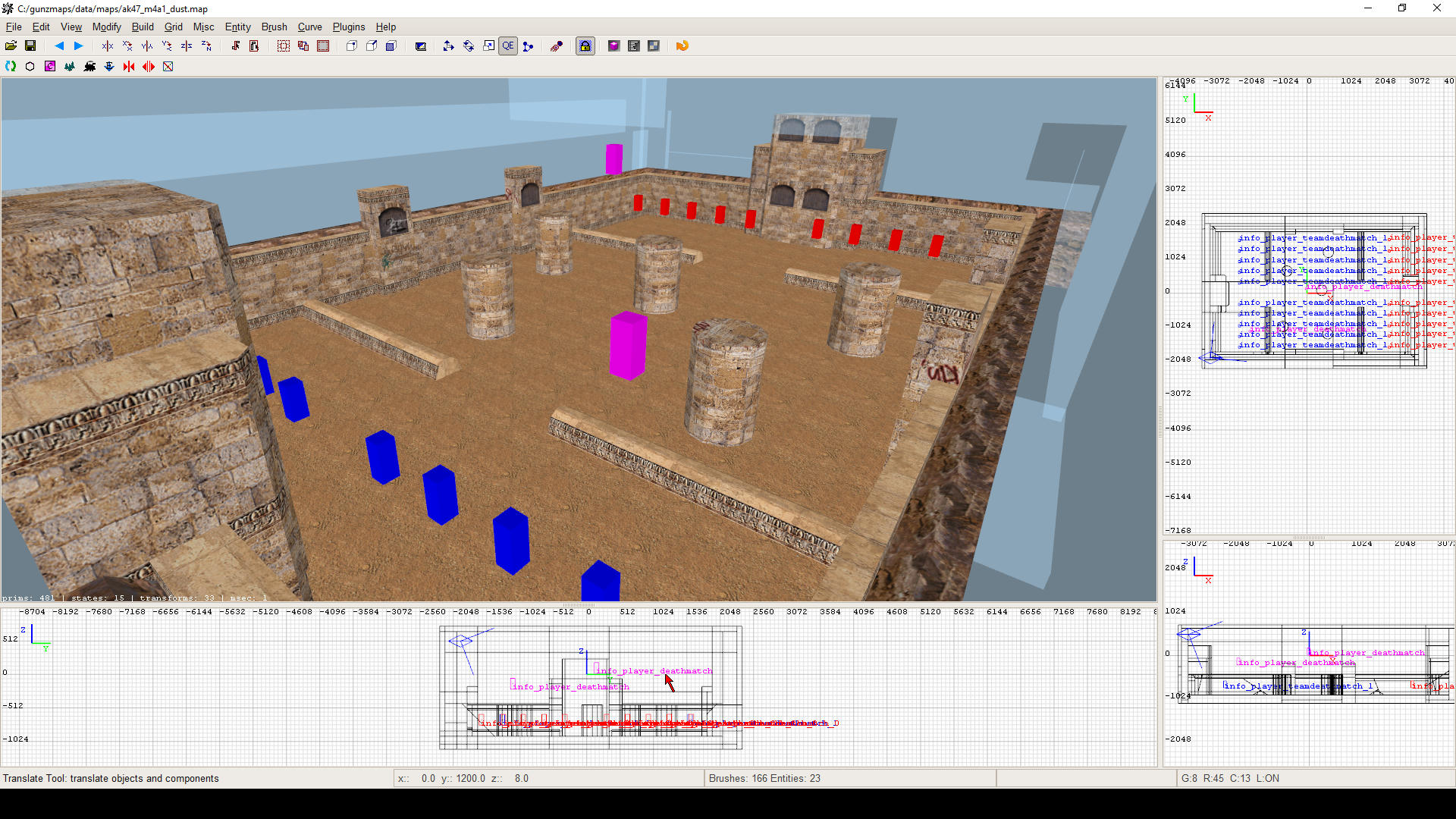Toggle the highlighted texture lock icon
1456x819 pixels.
[585, 45]
